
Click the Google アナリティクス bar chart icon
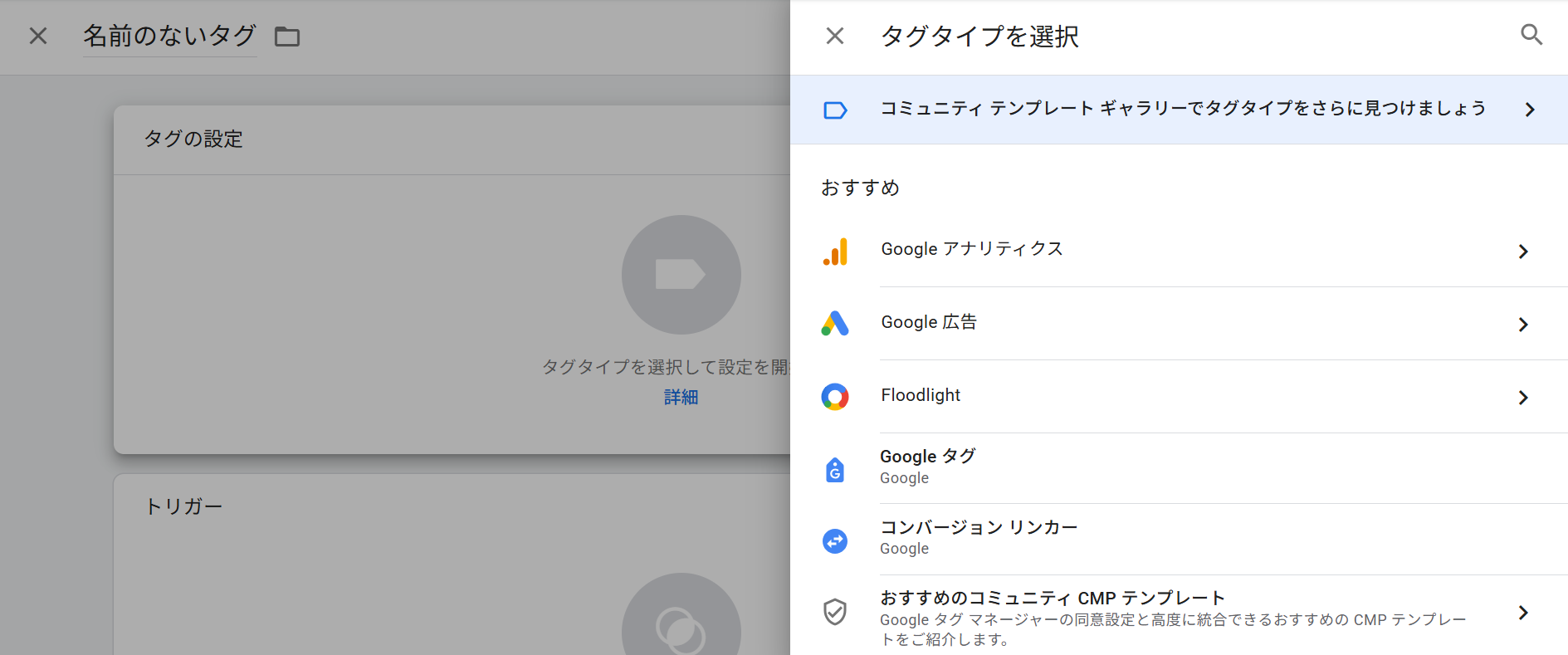click(835, 251)
